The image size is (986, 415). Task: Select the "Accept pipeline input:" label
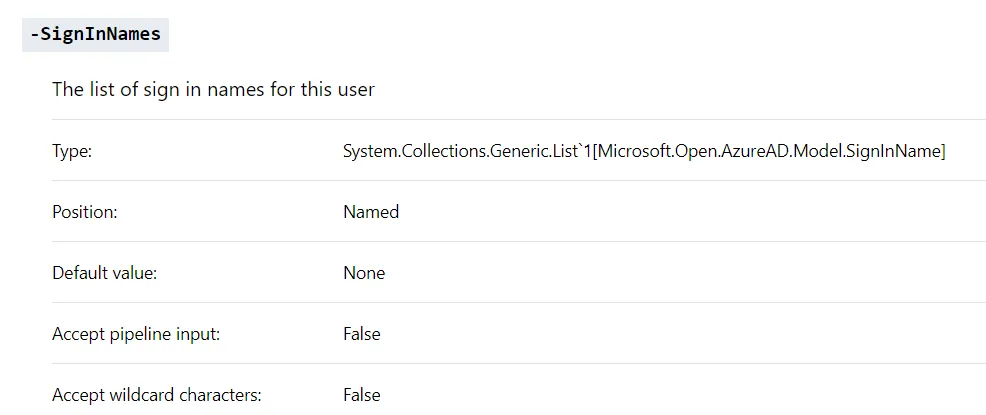(136, 334)
